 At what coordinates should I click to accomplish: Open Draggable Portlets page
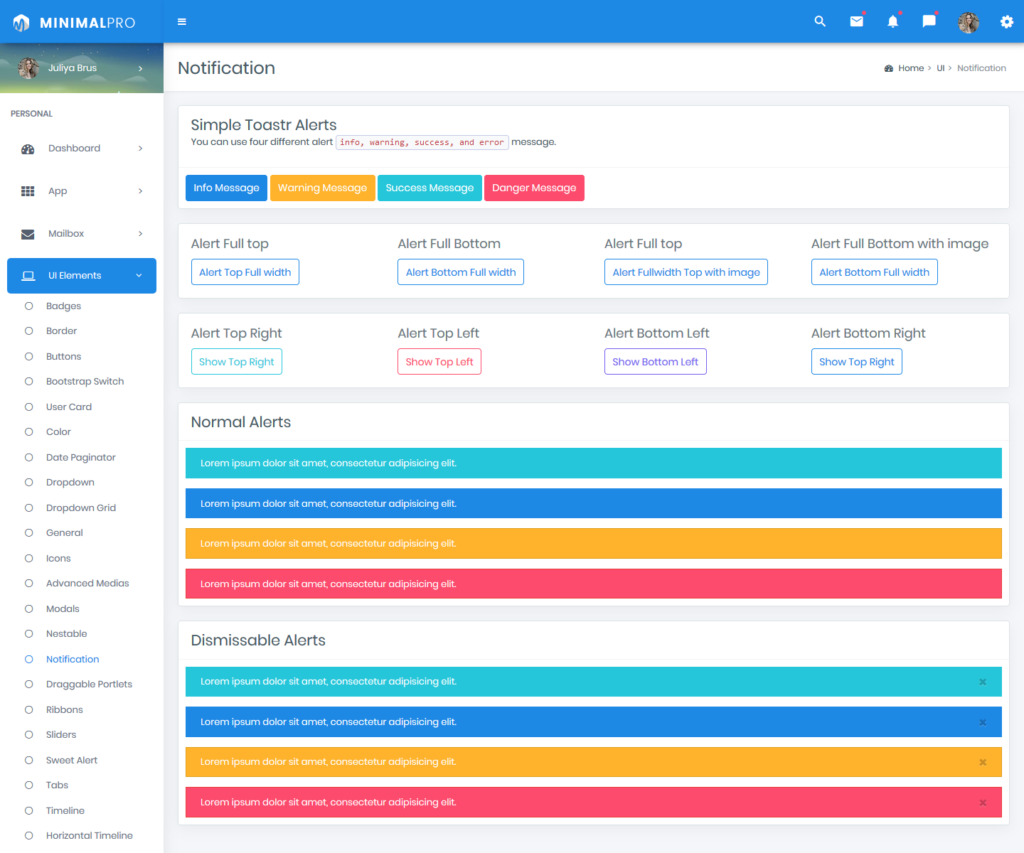click(x=89, y=684)
